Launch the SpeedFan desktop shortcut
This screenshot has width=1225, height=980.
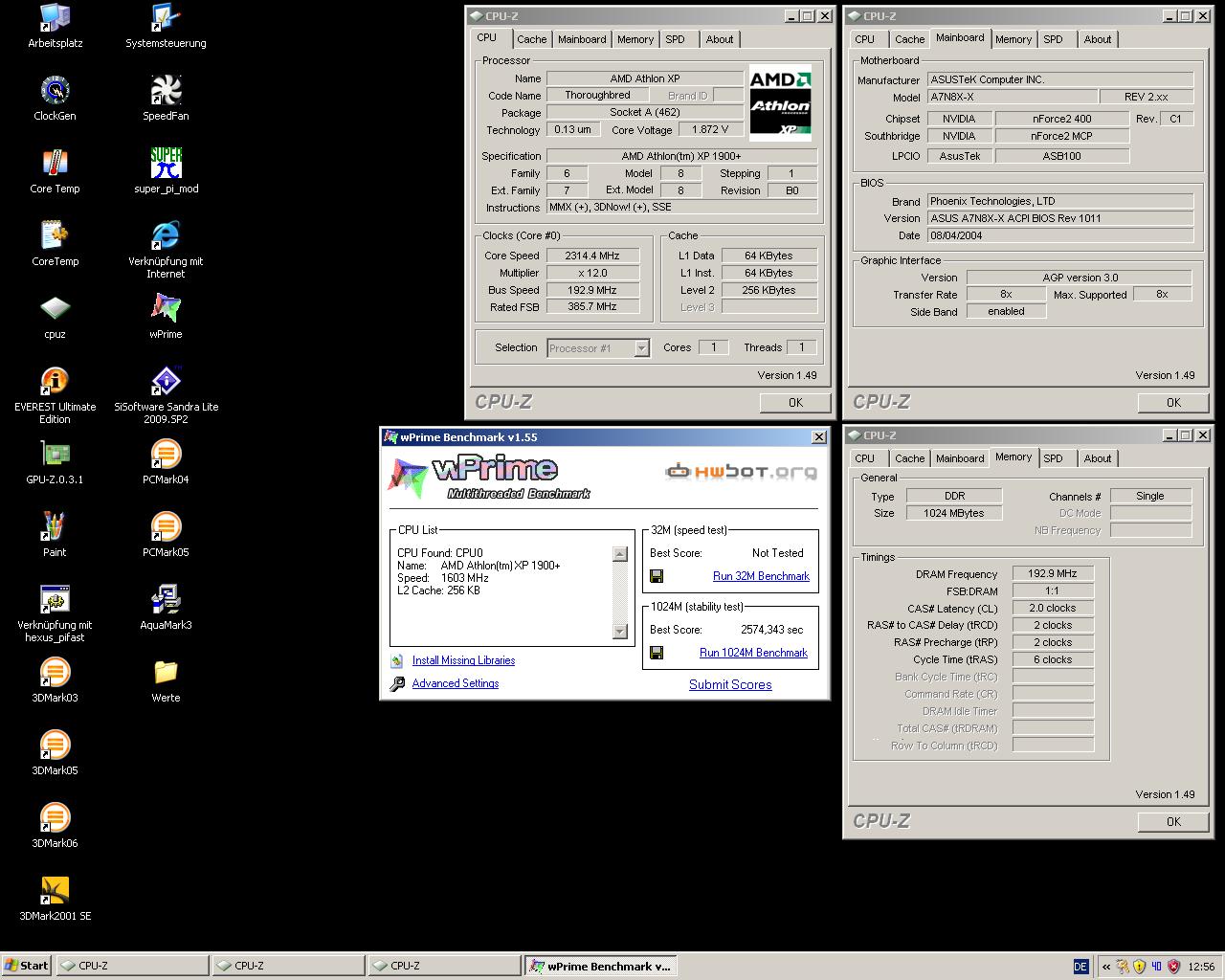tap(166, 91)
